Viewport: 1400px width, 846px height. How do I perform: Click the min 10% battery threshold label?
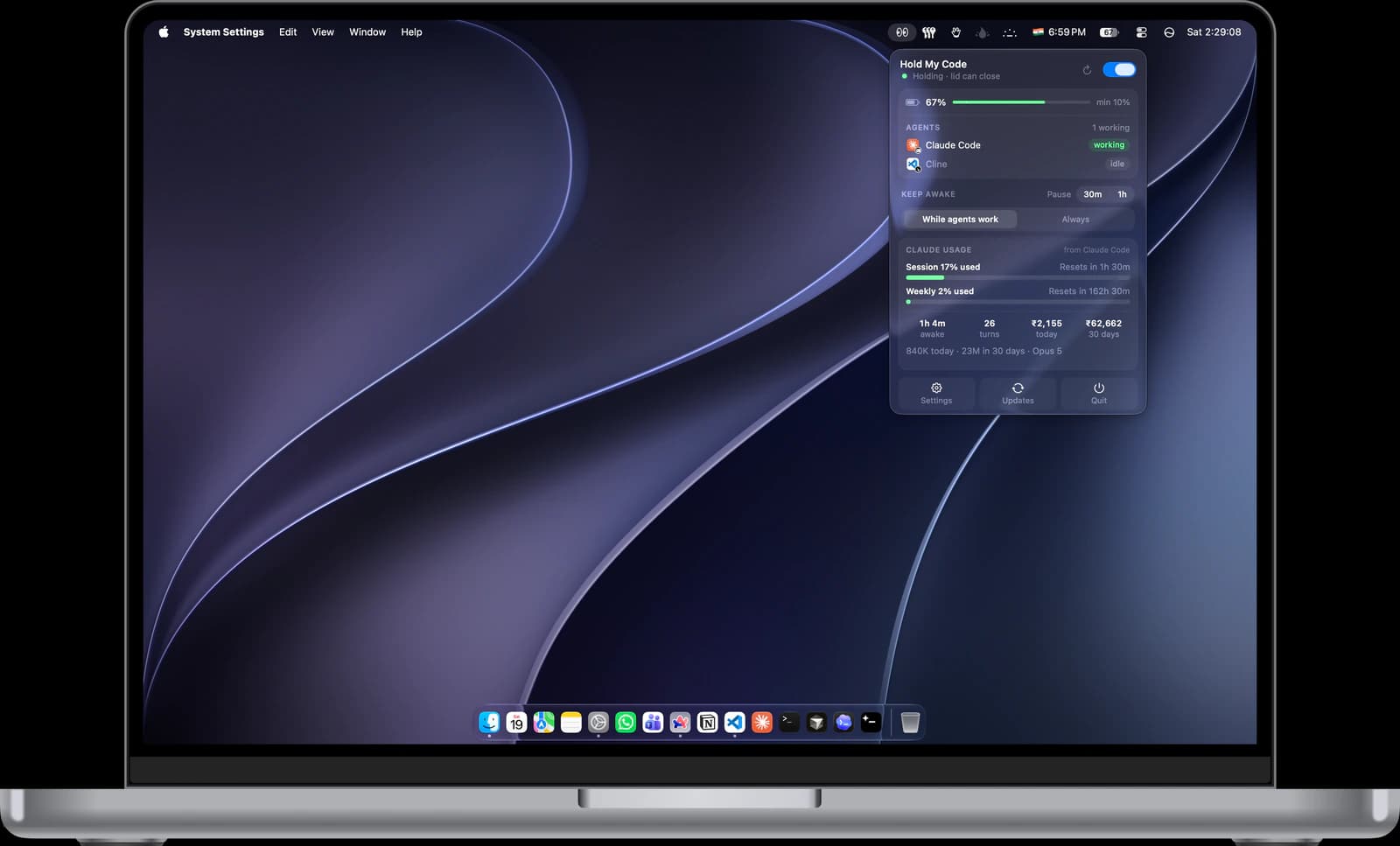(1113, 102)
